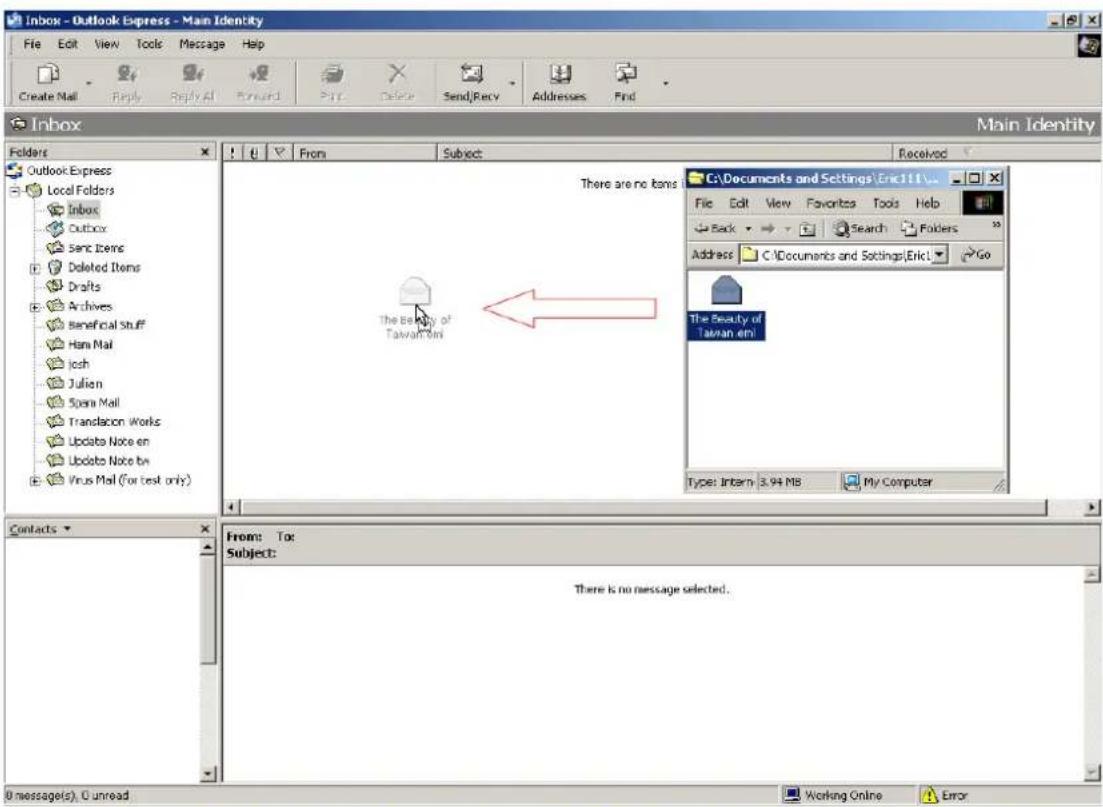Click the Working Online status indicator
Image resolution: width=1103 pixels, height=807 pixels.
click(834, 795)
